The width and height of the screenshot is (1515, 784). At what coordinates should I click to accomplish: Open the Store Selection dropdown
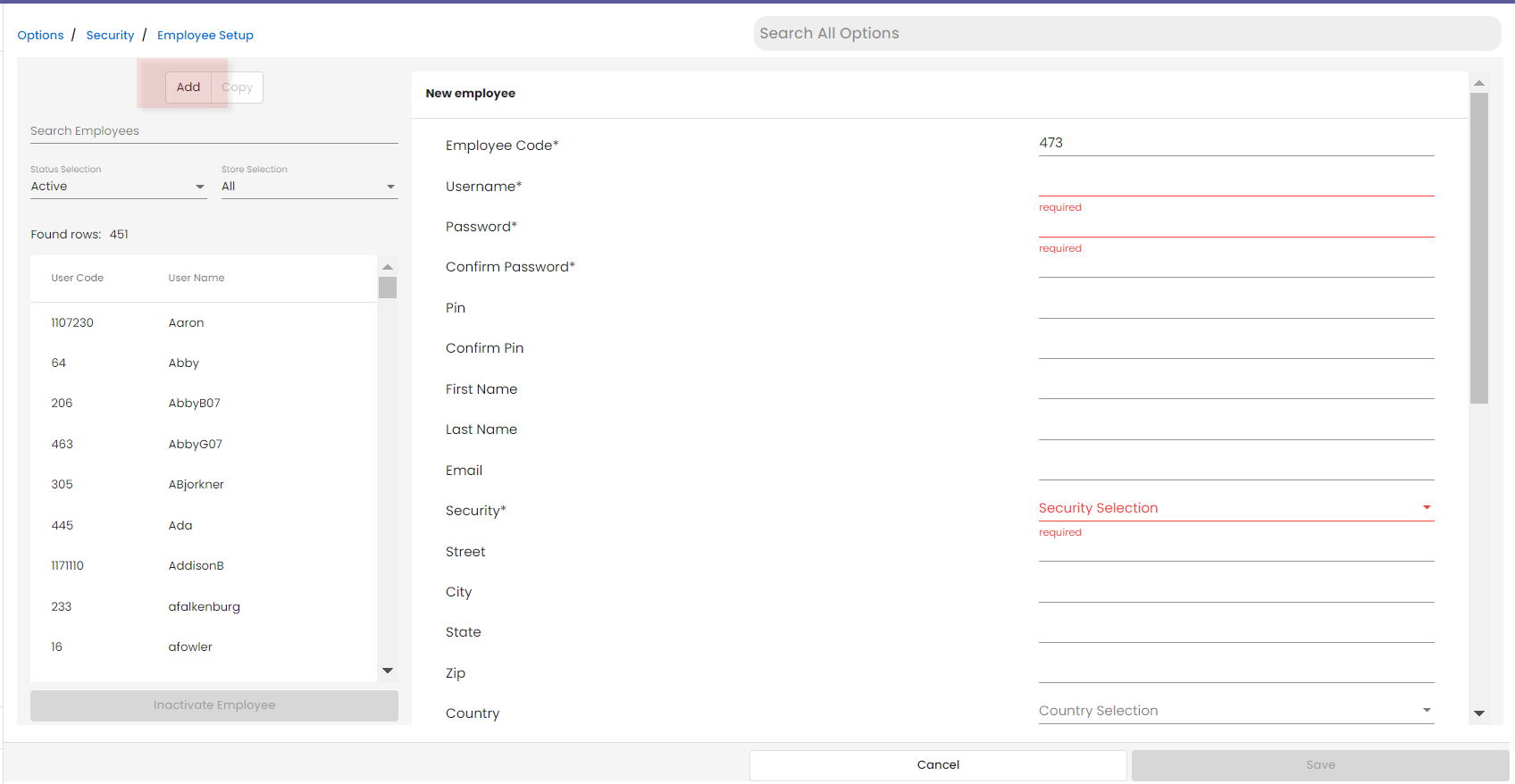[x=310, y=187]
